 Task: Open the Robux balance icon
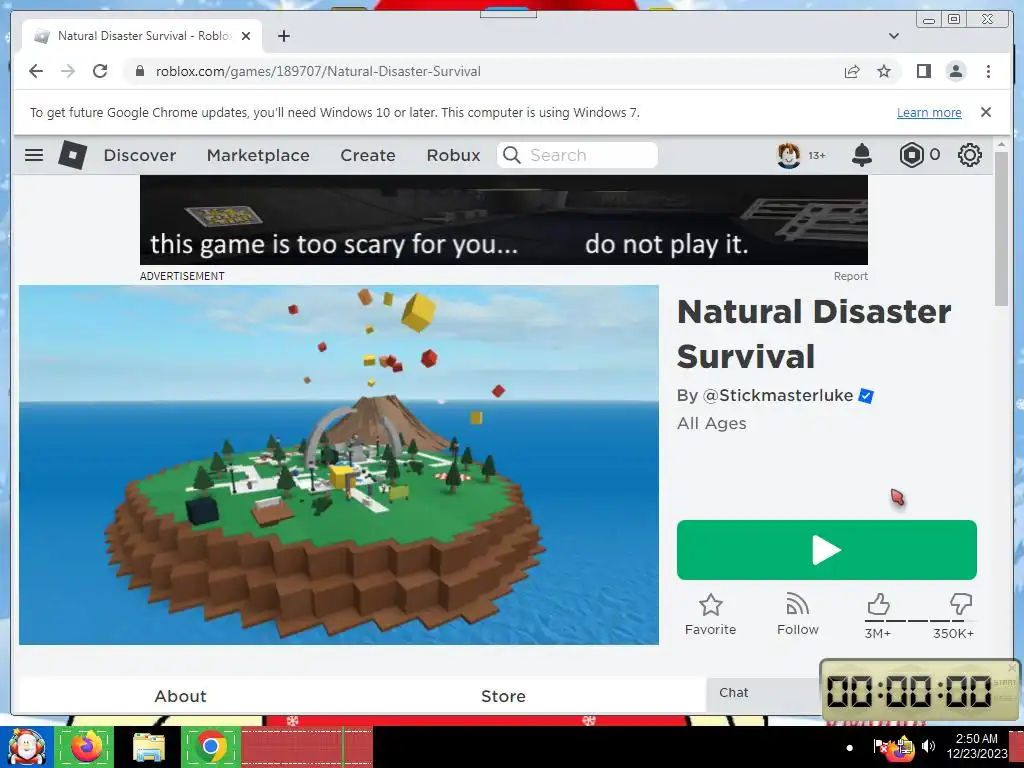[911, 155]
